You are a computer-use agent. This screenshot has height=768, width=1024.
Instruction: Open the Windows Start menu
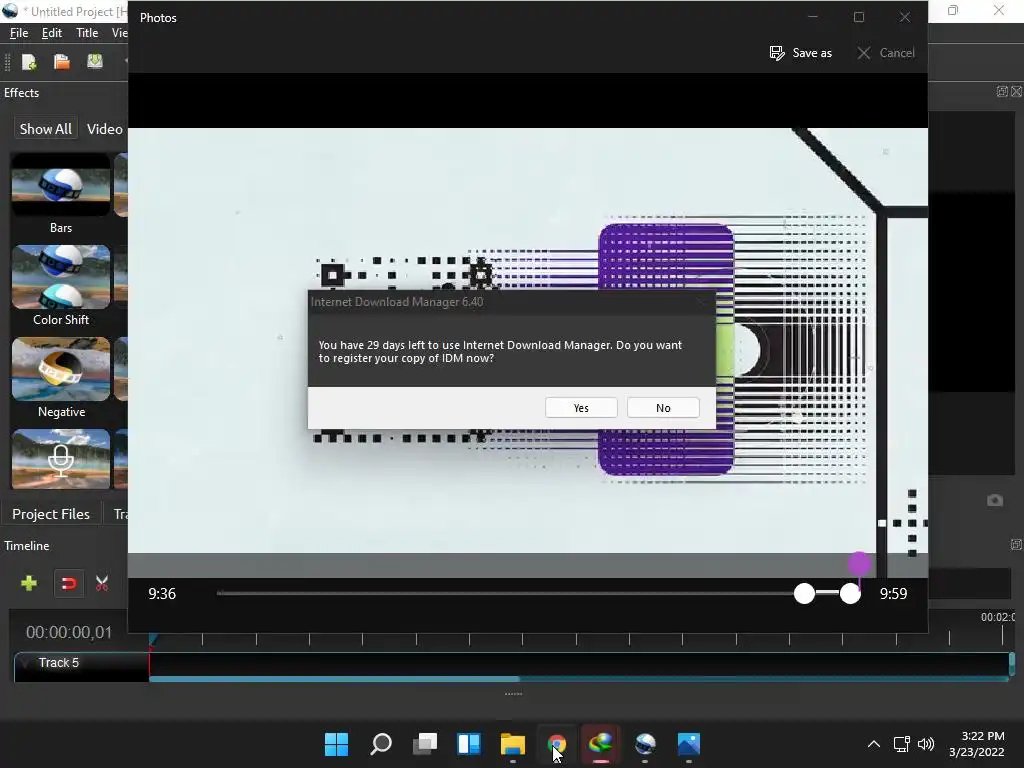pos(337,744)
